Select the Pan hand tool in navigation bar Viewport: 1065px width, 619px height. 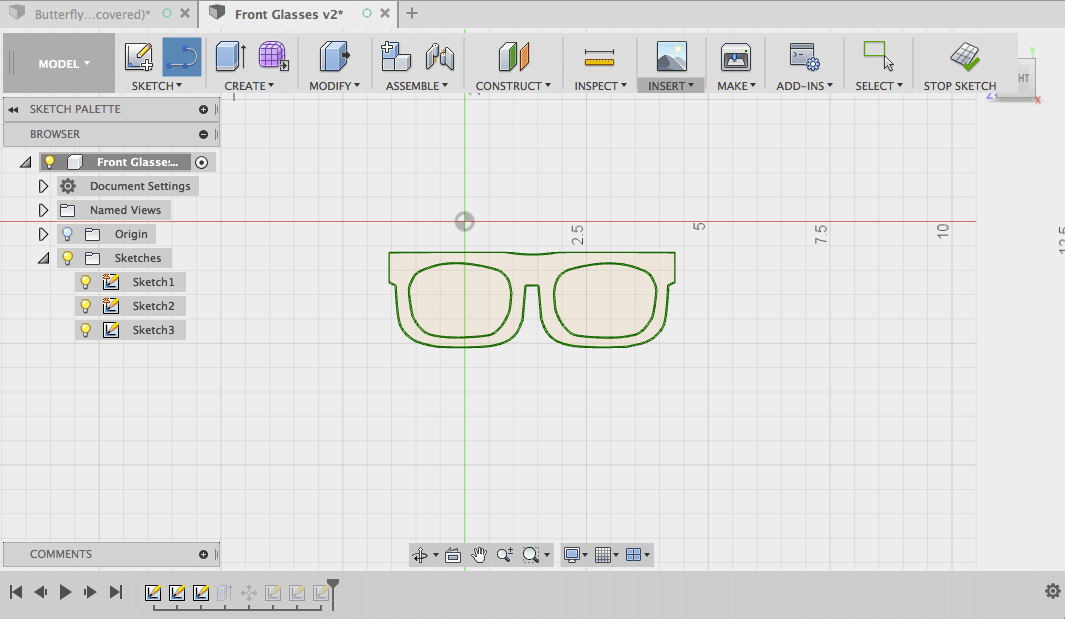click(x=479, y=555)
